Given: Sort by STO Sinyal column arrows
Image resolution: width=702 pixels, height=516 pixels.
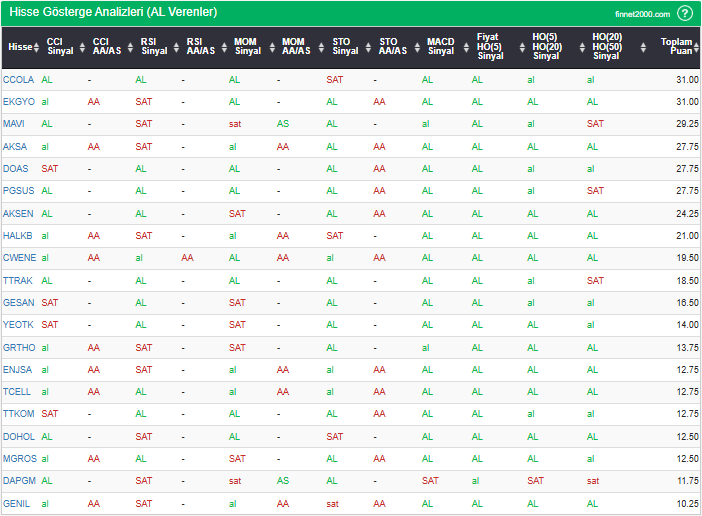Looking at the screenshot, I should 365,47.
